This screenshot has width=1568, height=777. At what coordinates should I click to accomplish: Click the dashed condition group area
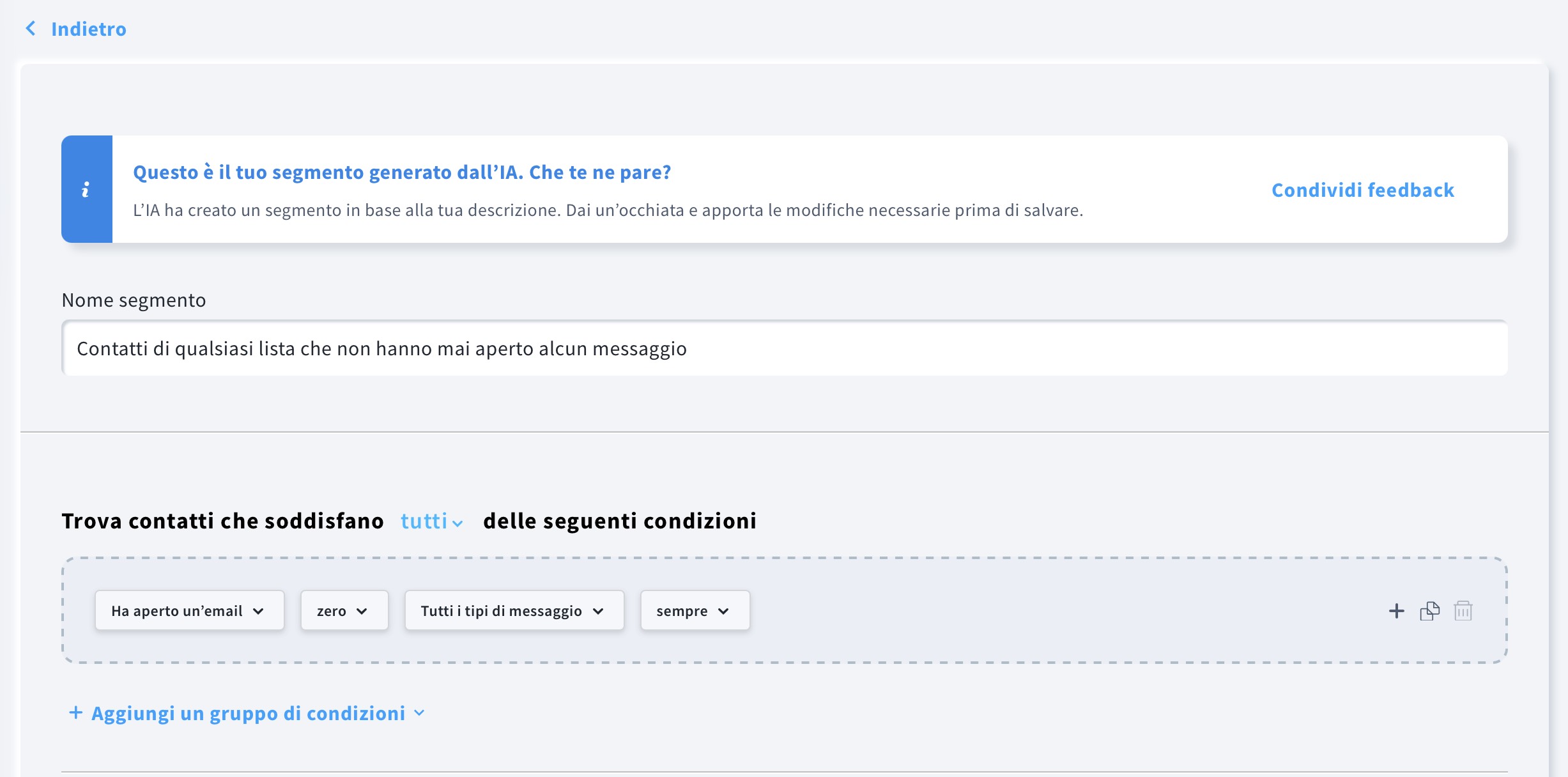[1022, 610]
